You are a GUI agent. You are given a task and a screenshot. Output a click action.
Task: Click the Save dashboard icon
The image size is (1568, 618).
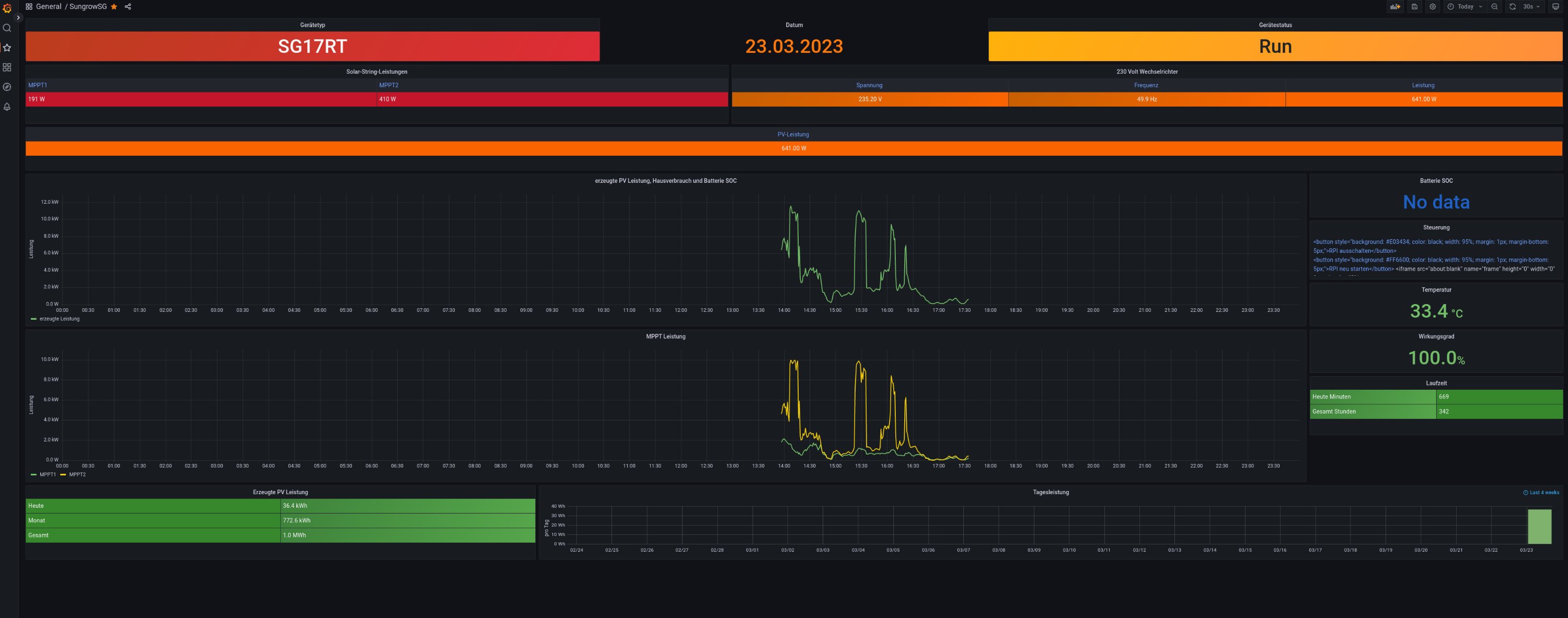pos(1415,7)
